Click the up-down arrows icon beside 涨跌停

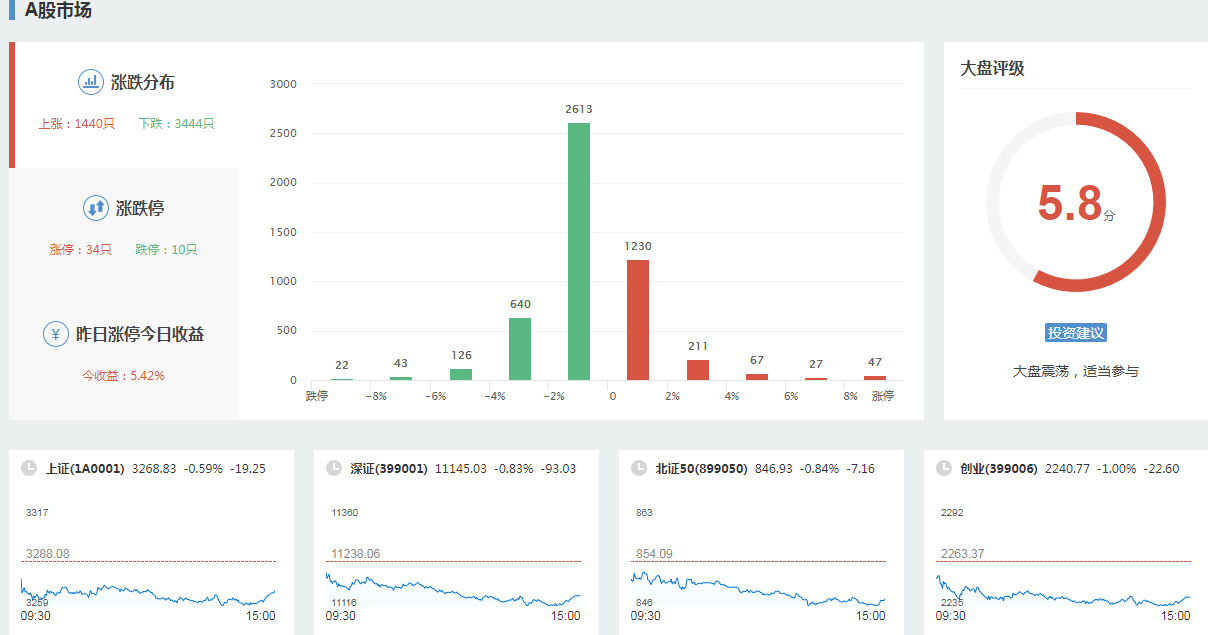click(x=96, y=208)
